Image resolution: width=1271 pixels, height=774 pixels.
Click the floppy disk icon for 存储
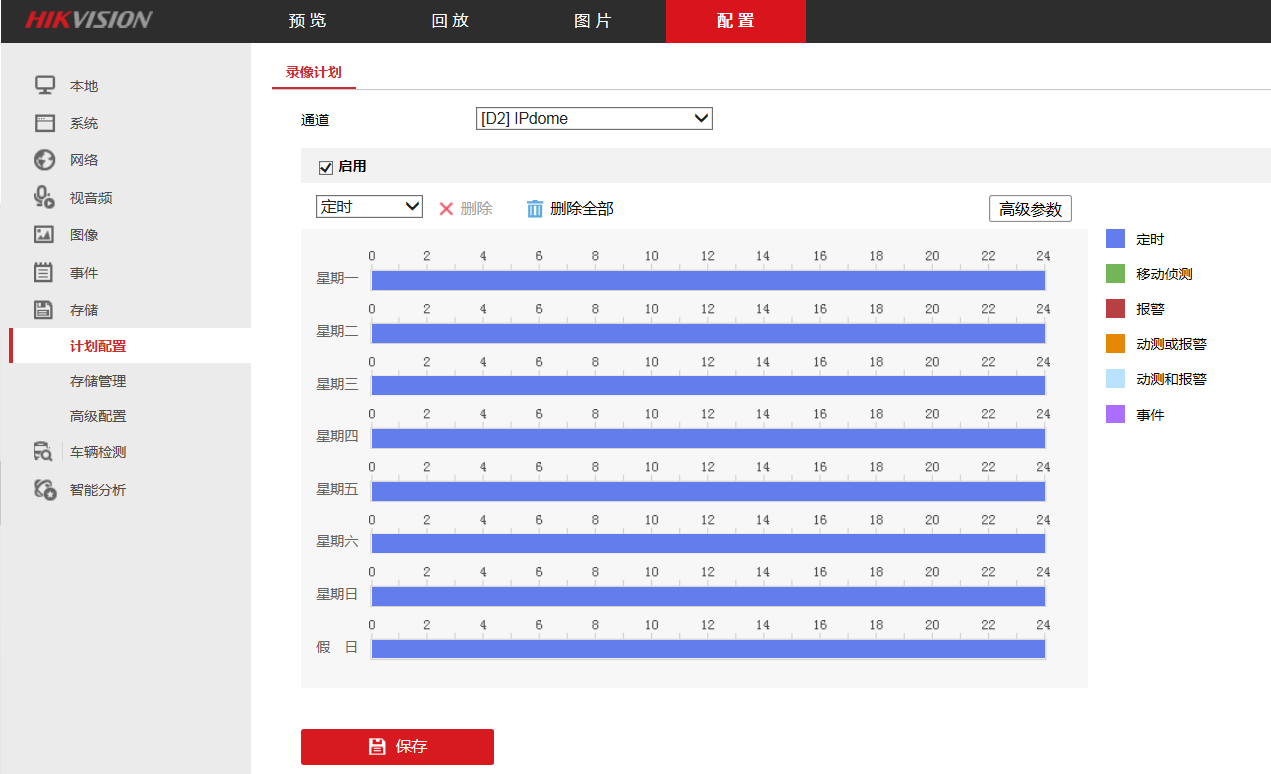click(x=44, y=310)
